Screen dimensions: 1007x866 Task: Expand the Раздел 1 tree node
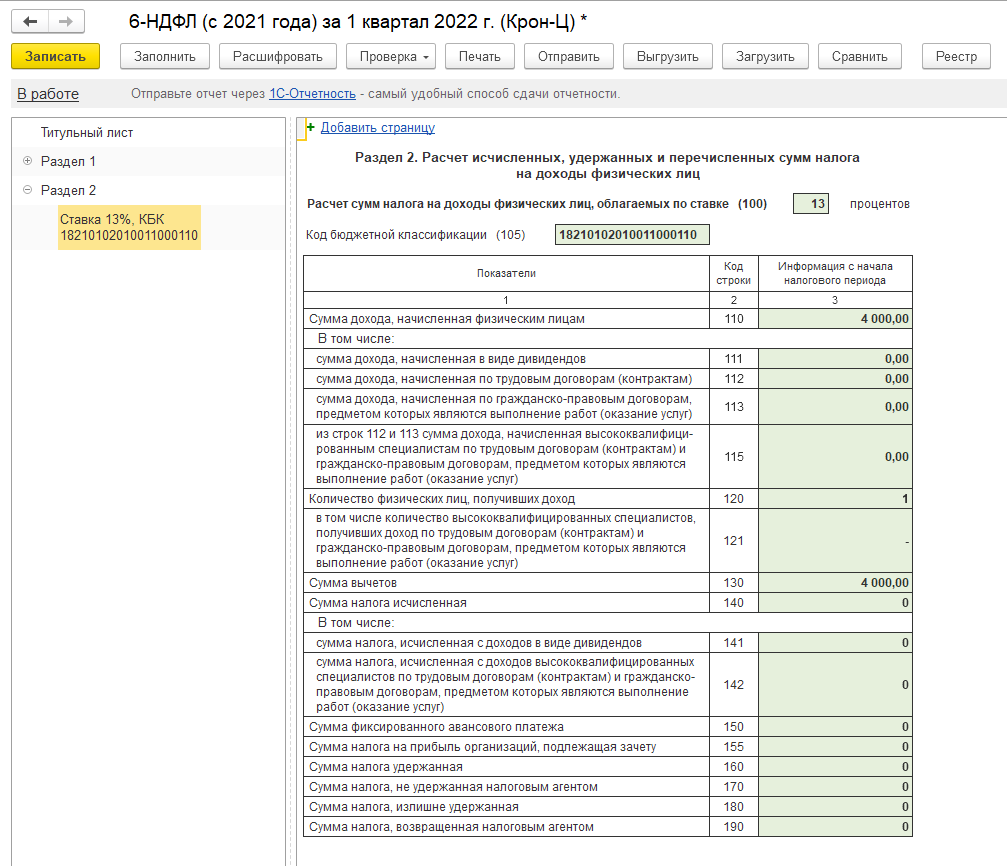(x=27, y=161)
